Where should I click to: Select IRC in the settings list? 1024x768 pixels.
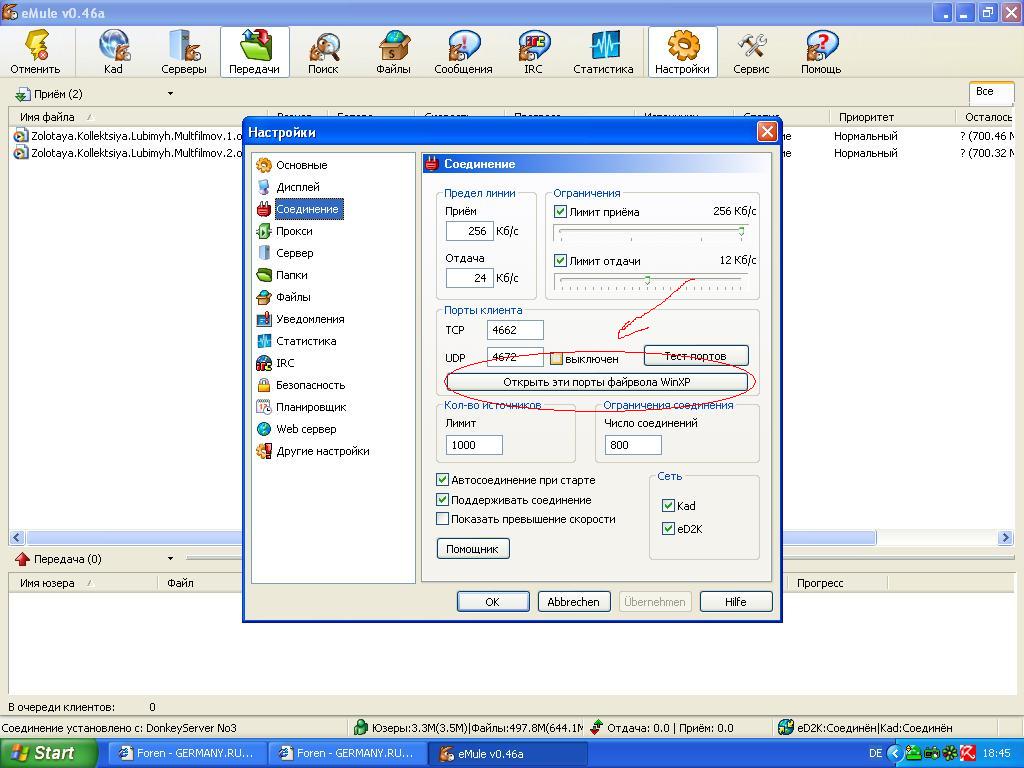[x=285, y=363]
